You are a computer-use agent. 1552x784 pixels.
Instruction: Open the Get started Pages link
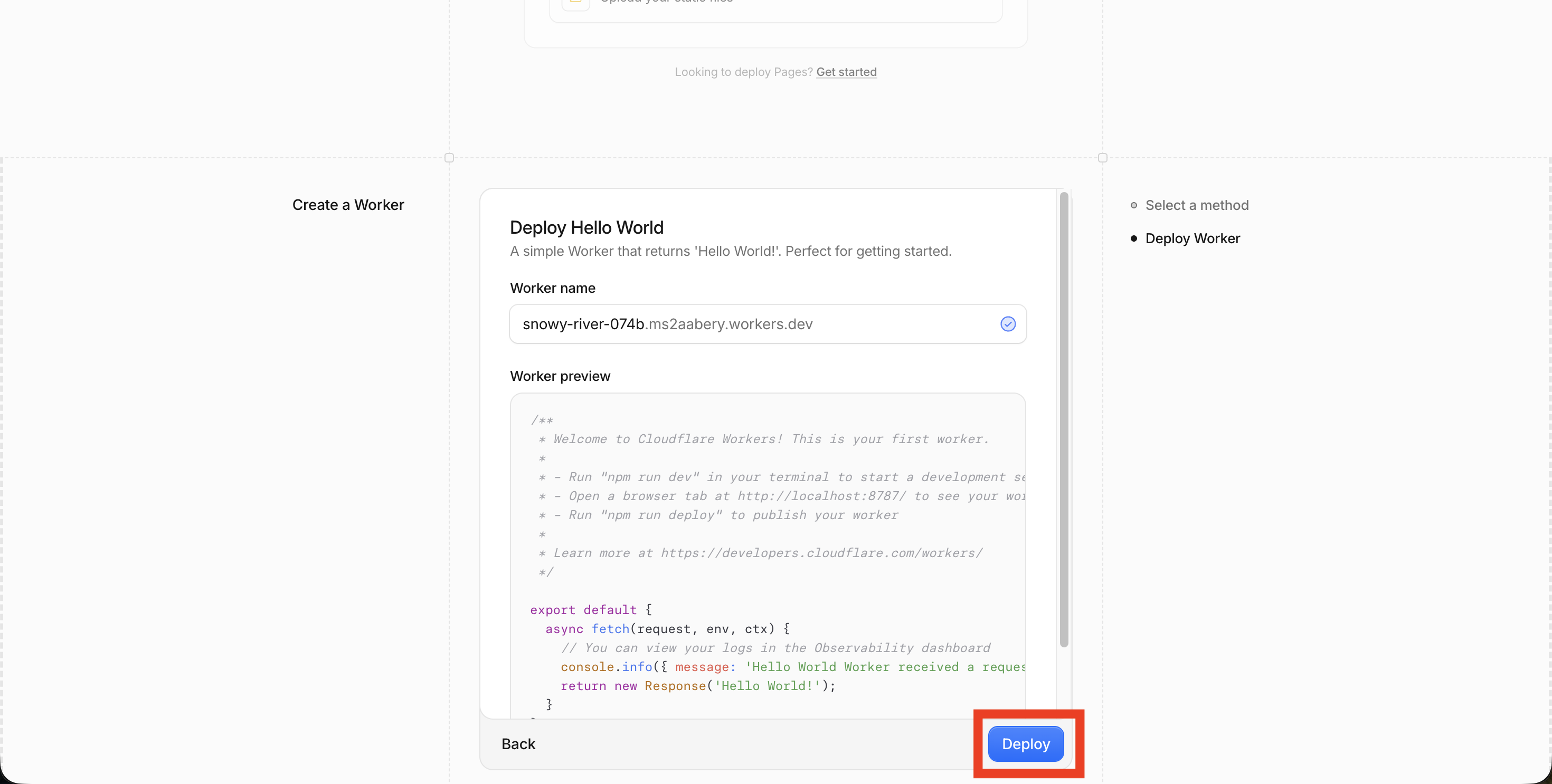[x=846, y=72]
